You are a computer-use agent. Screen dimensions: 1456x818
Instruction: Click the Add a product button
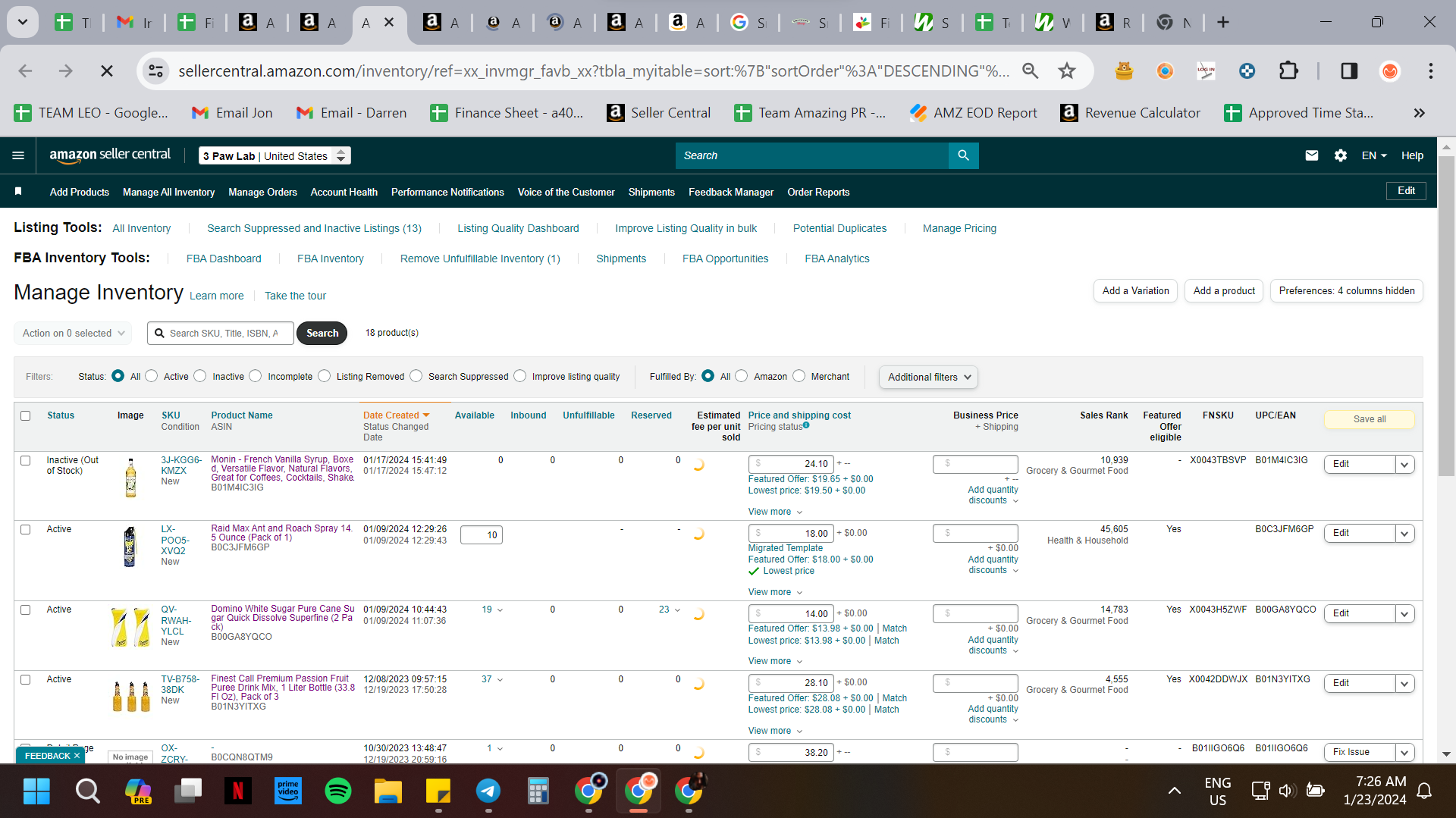1224,290
